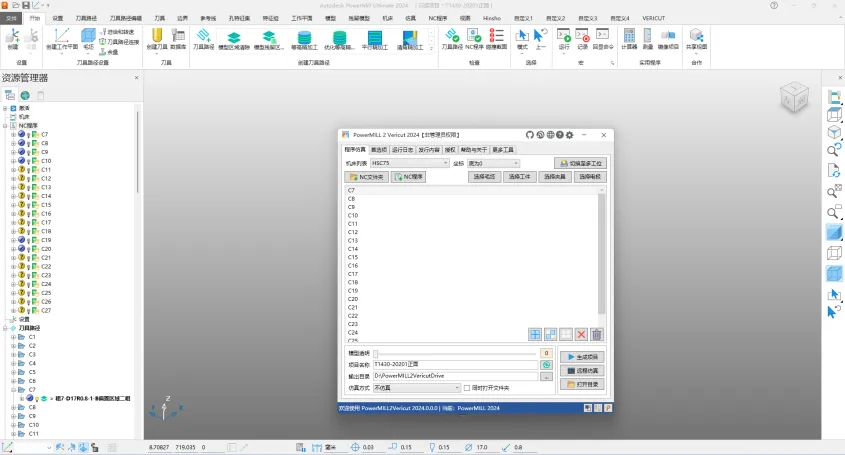Open the 更多工具 tab in Vericut dialog
Viewport: 845px width, 455px height.
[x=503, y=150]
